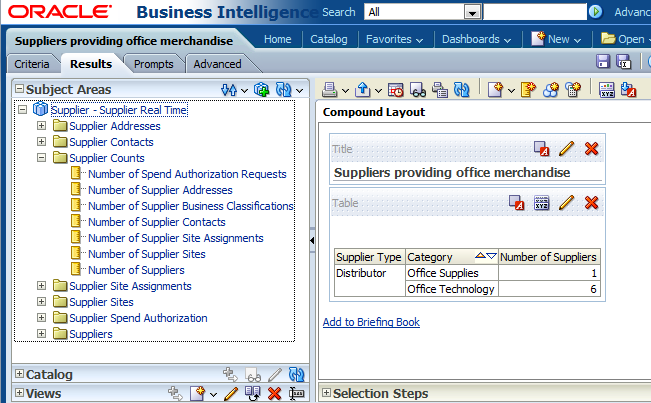Remove the Title view with red X
This screenshot has width=651, height=403.
tap(591, 149)
